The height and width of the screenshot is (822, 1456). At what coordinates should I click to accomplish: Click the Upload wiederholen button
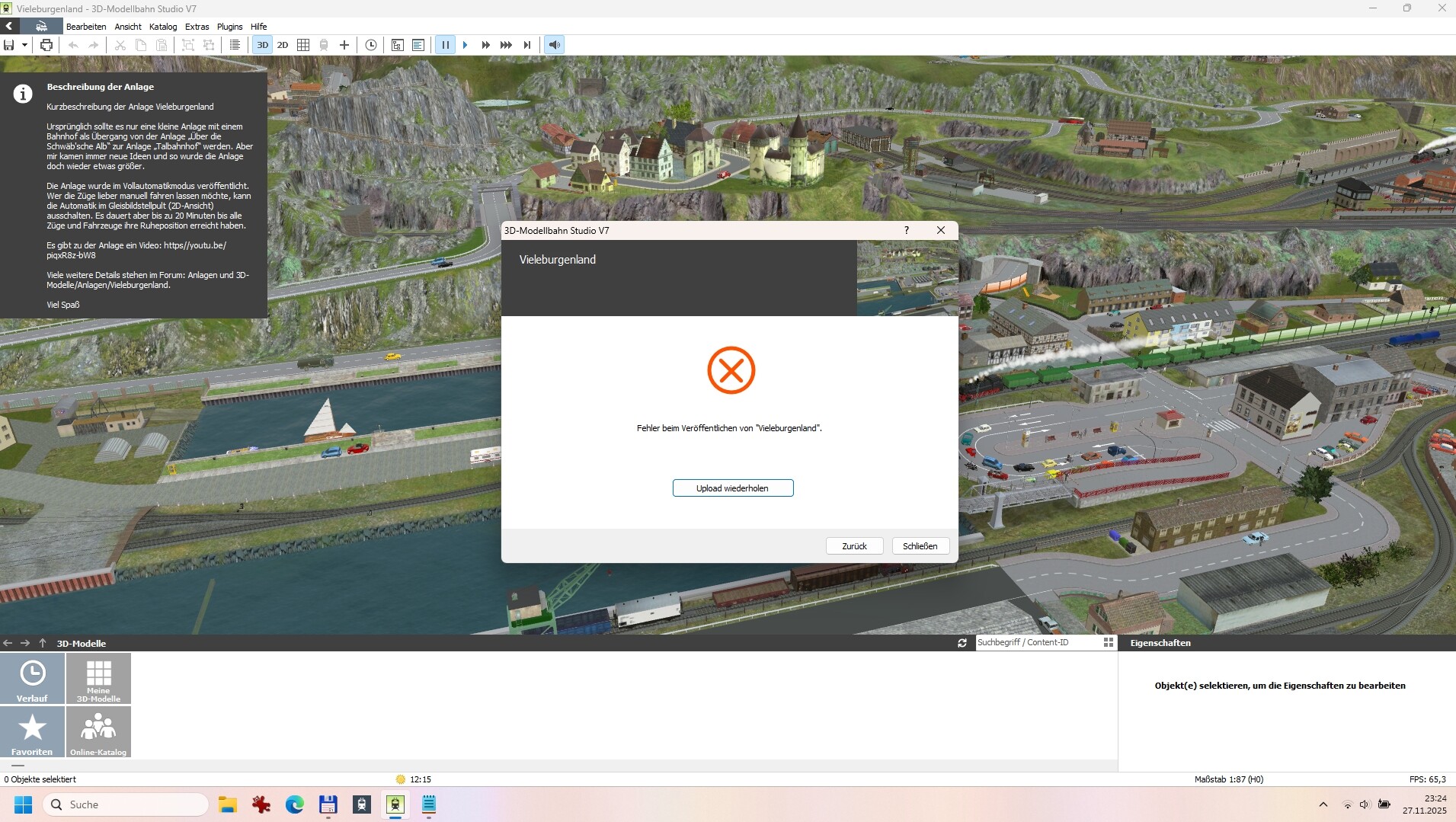(732, 488)
